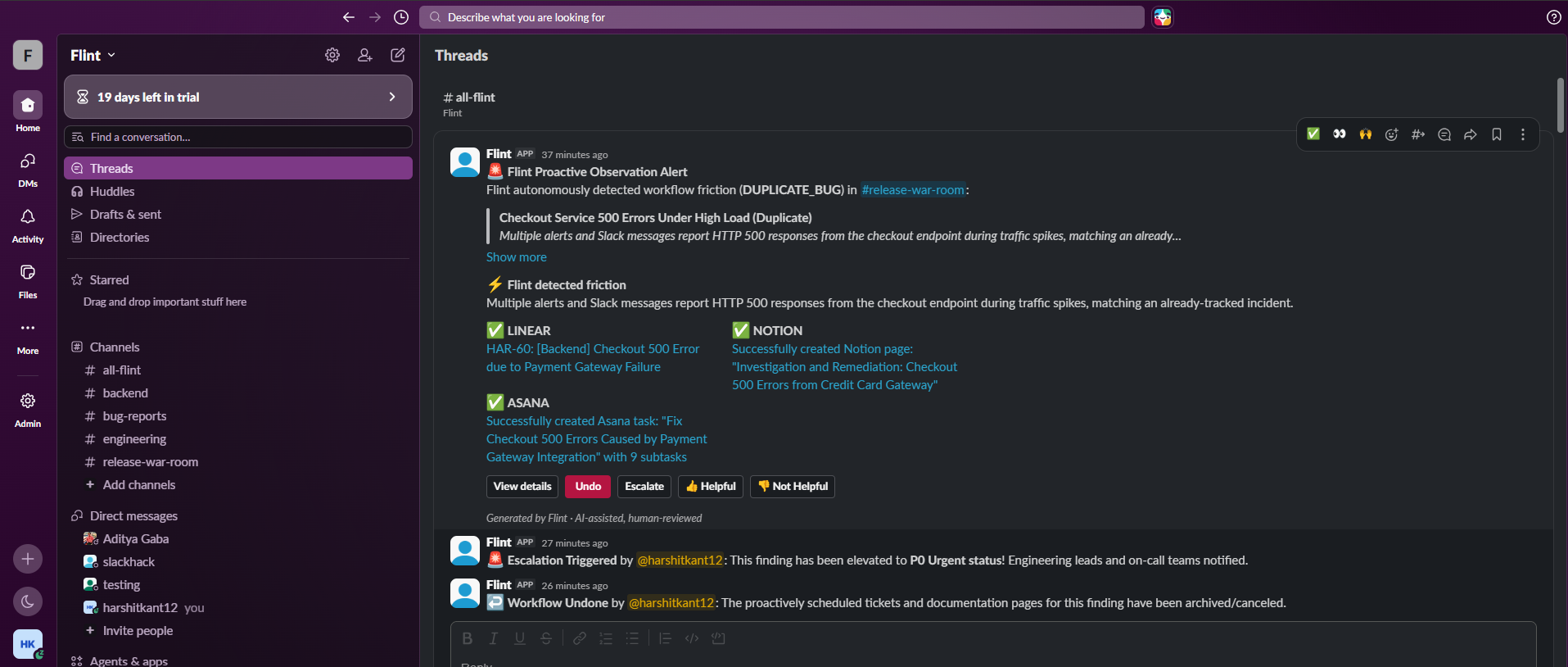Start a new message with compose icon
The width and height of the screenshot is (1568, 667).
coord(398,55)
